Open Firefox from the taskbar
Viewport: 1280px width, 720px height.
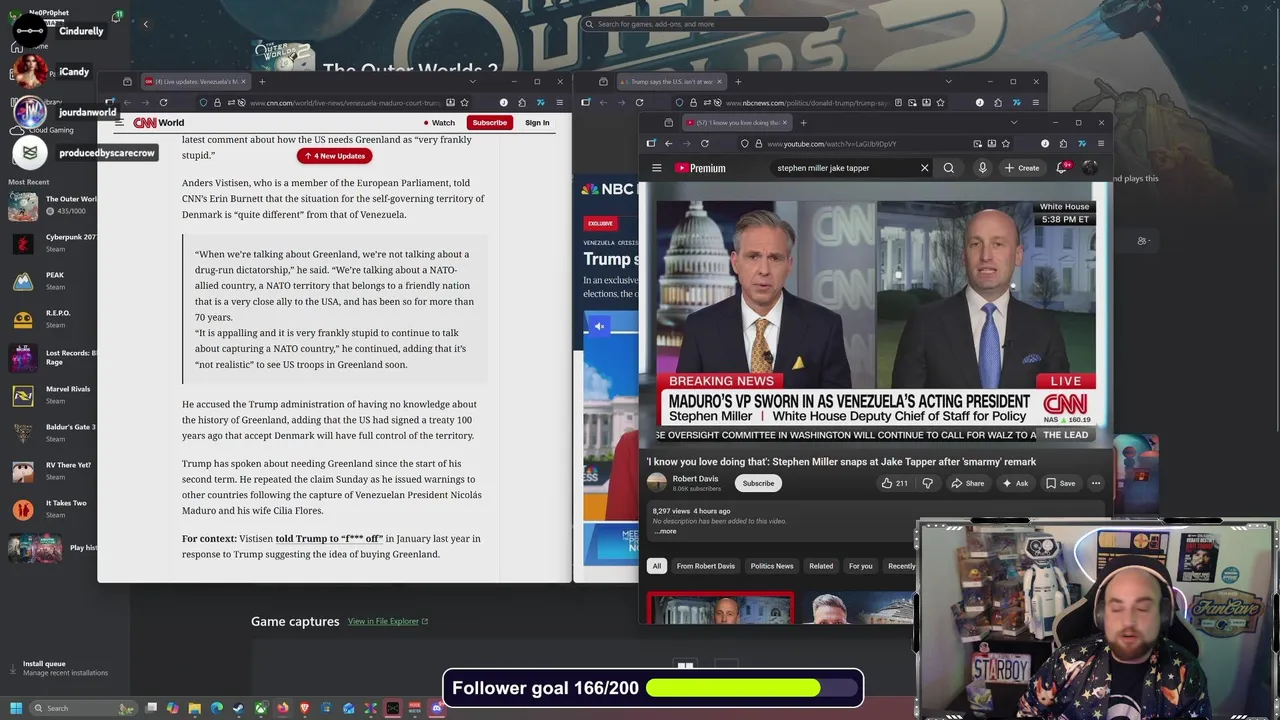tap(283, 708)
